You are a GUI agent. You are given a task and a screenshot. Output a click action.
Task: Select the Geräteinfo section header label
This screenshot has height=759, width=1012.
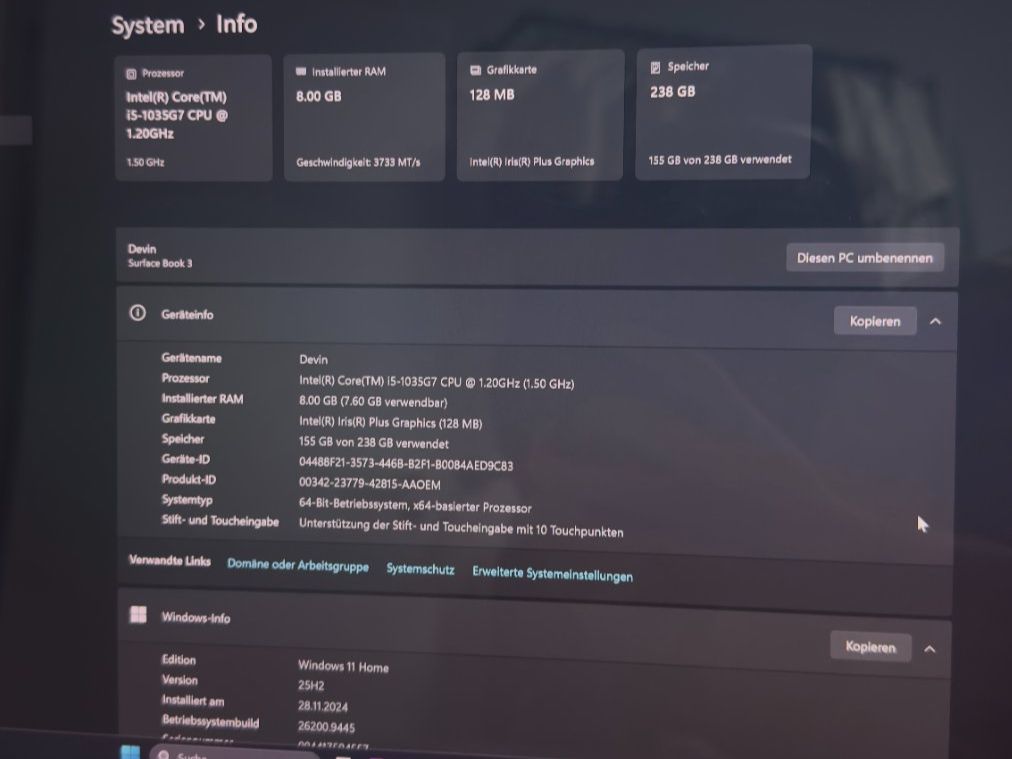(187, 314)
